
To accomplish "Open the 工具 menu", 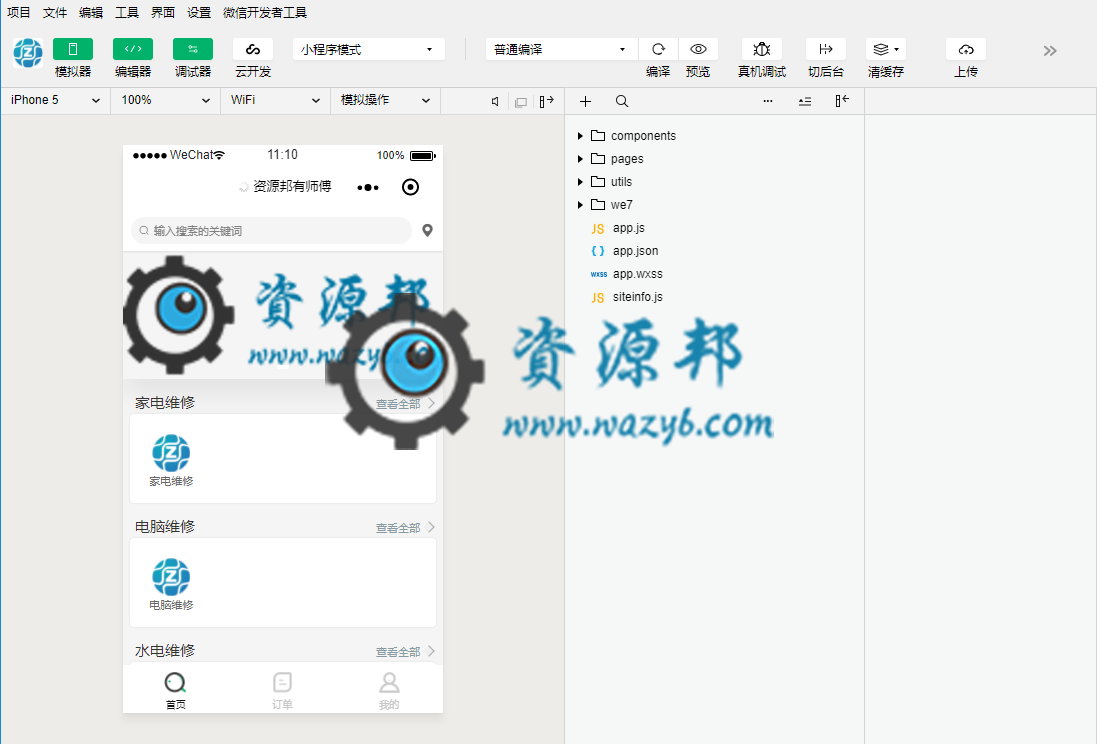I will point(127,13).
